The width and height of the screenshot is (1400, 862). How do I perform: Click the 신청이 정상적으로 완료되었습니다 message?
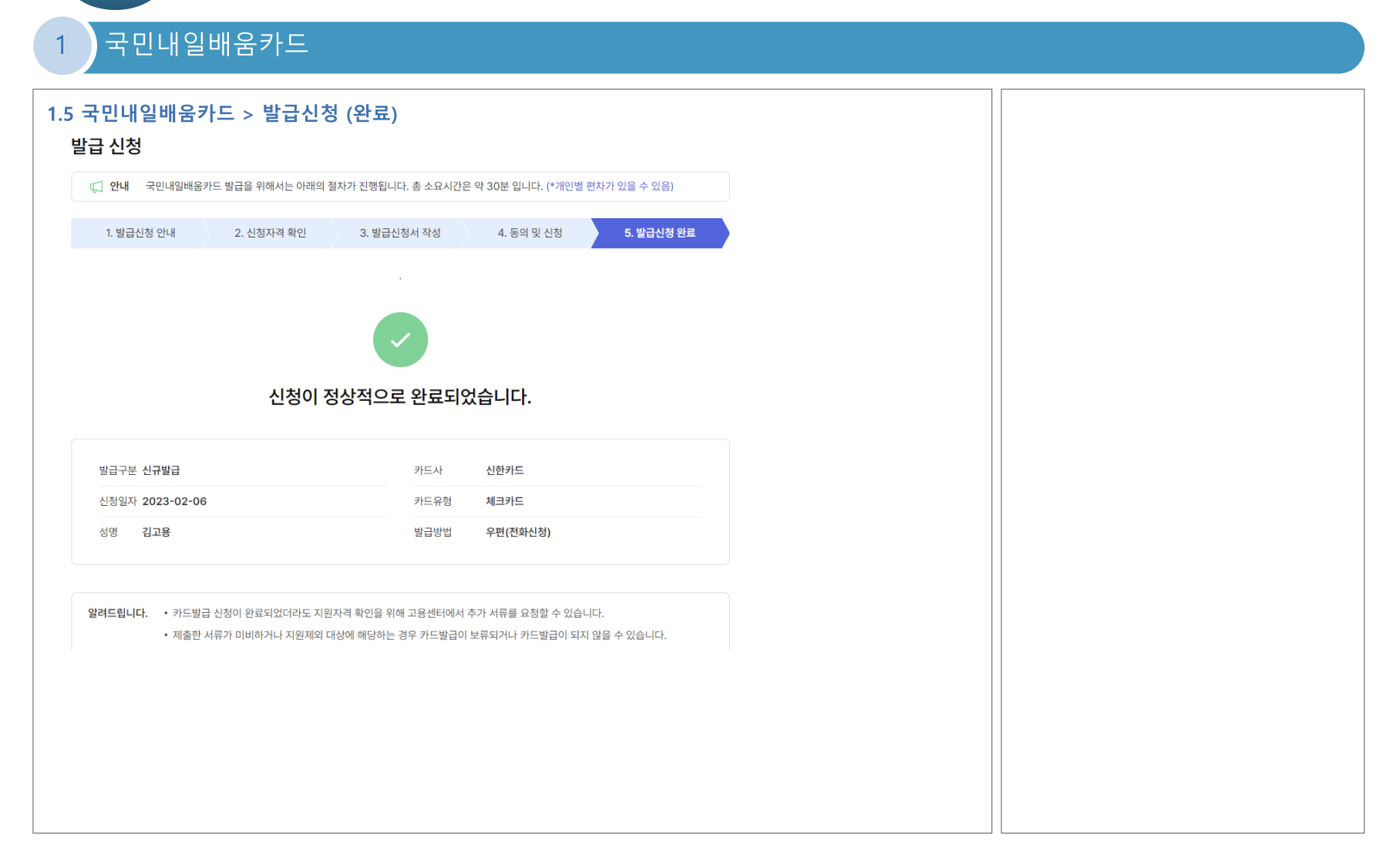pos(399,399)
